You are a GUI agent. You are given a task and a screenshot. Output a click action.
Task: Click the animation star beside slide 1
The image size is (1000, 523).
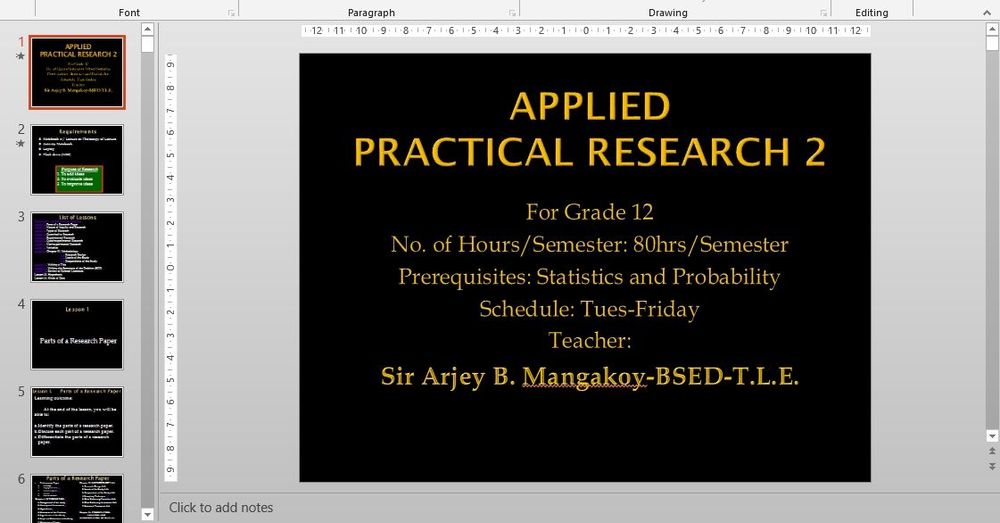point(20,57)
